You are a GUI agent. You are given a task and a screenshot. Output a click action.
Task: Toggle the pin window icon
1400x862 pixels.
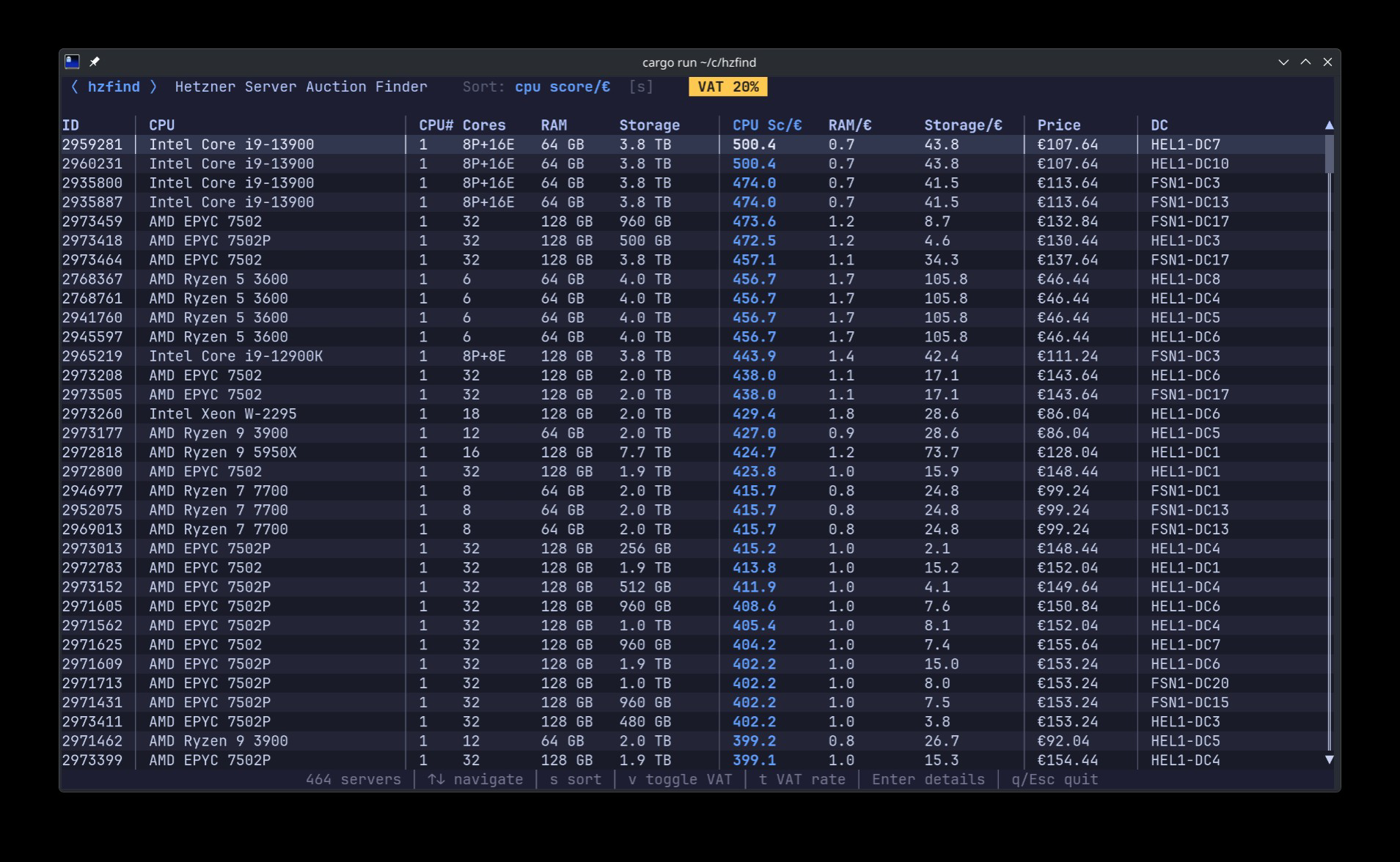(x=95, y=62)
